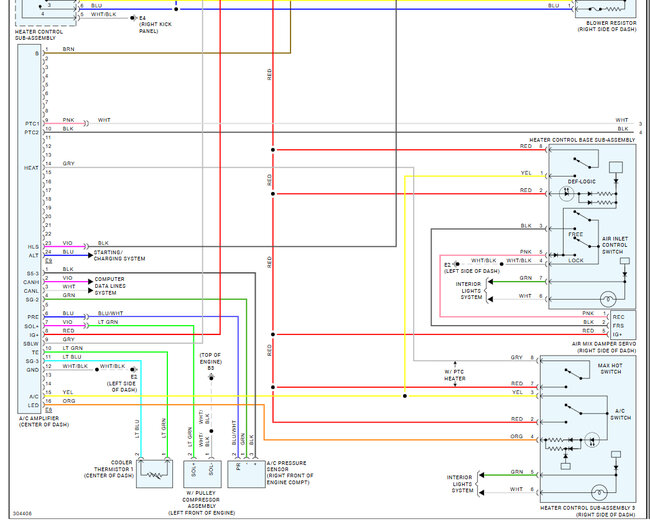
Task: Click the yellow wire splice dot near A/C switch
Action: pos(405,396)
